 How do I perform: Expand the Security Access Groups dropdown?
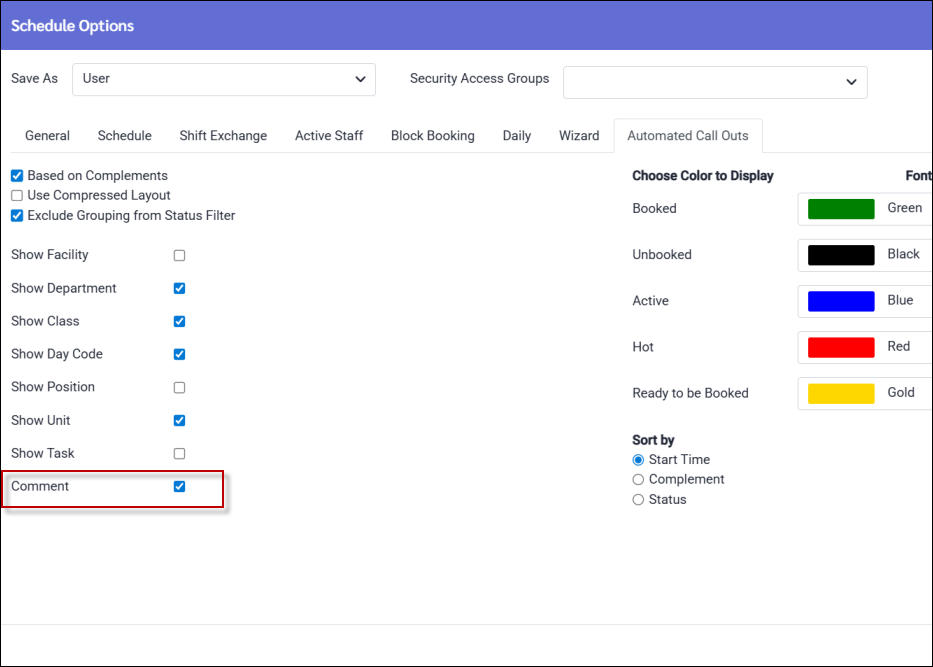pyautogui.click(x=714, y=82)
